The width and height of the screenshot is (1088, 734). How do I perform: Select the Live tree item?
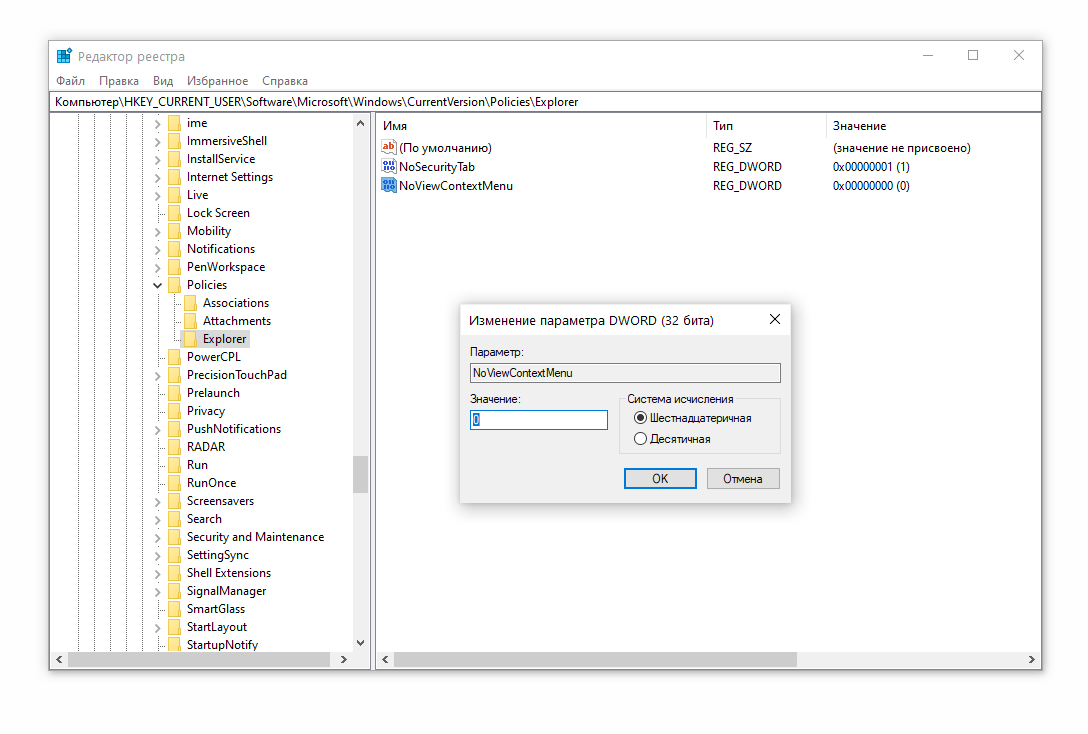tap(197, 194)
